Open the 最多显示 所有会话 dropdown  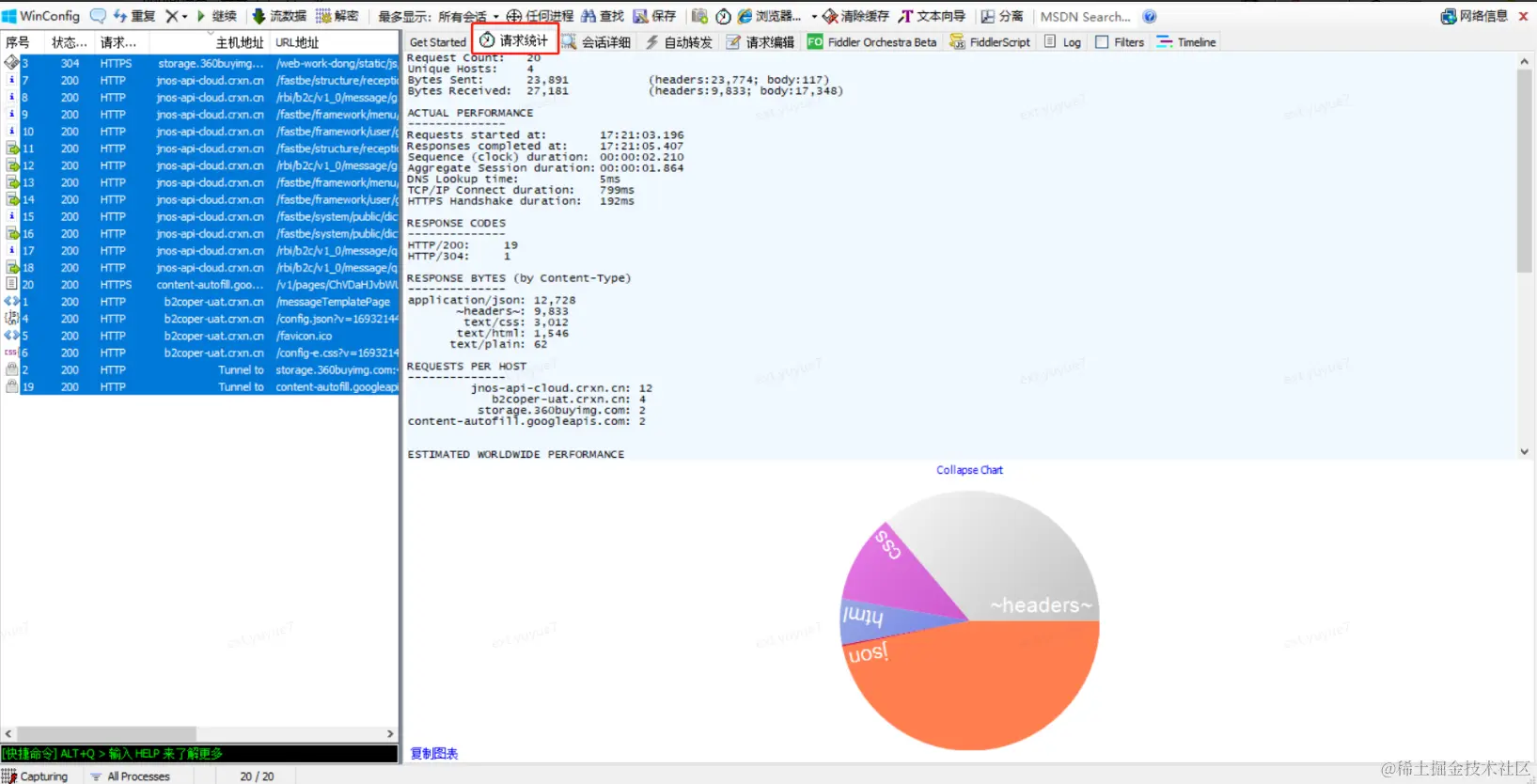coord(439,16)
